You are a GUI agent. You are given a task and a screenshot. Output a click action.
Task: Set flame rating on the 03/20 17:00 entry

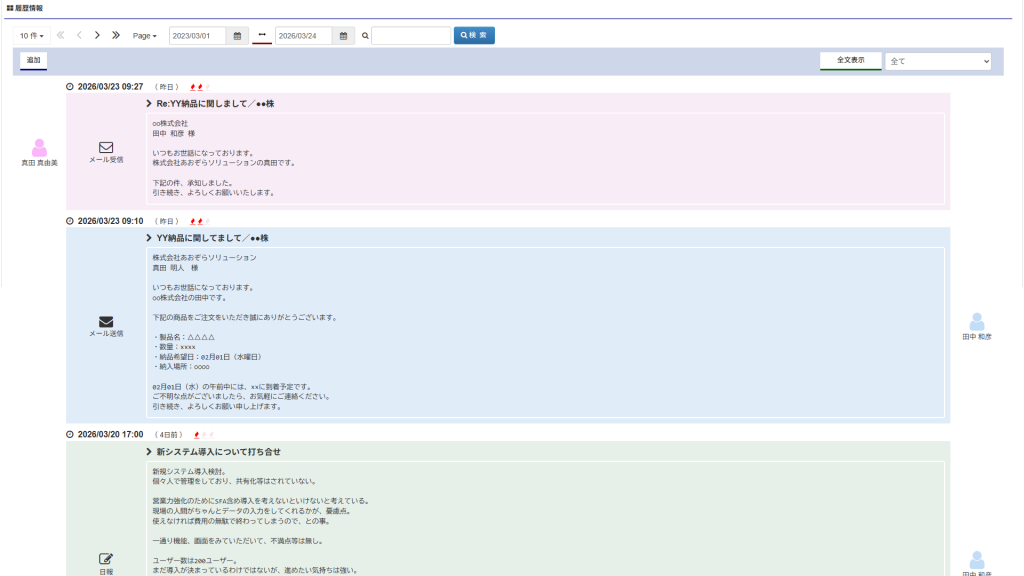click(x=203, y=435)
